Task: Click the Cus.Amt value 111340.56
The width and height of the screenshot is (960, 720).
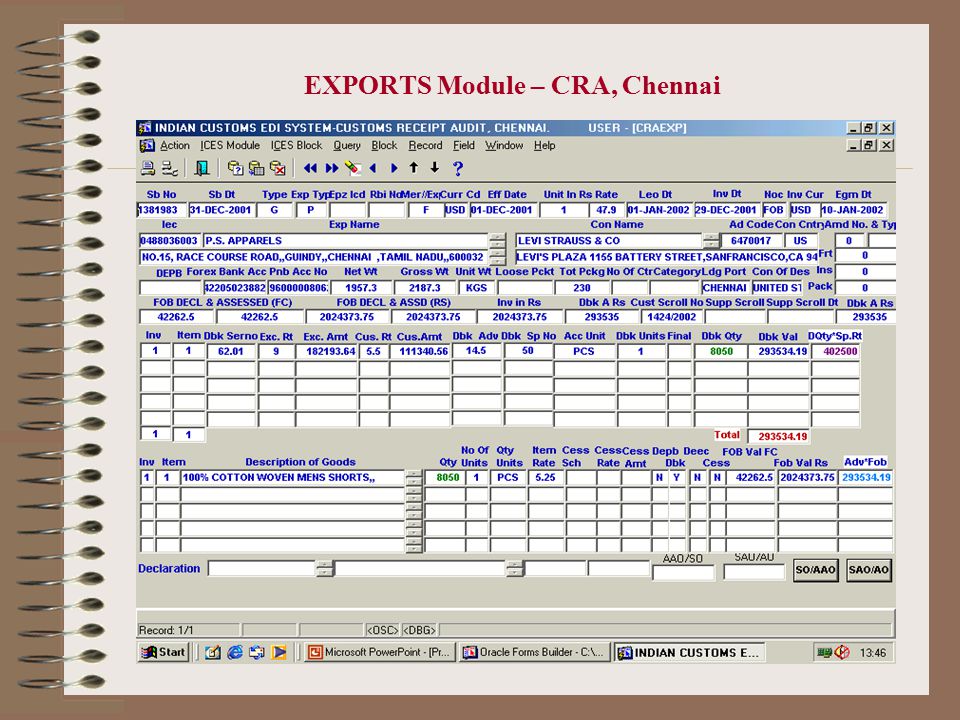Action: [x=420, y=351]
